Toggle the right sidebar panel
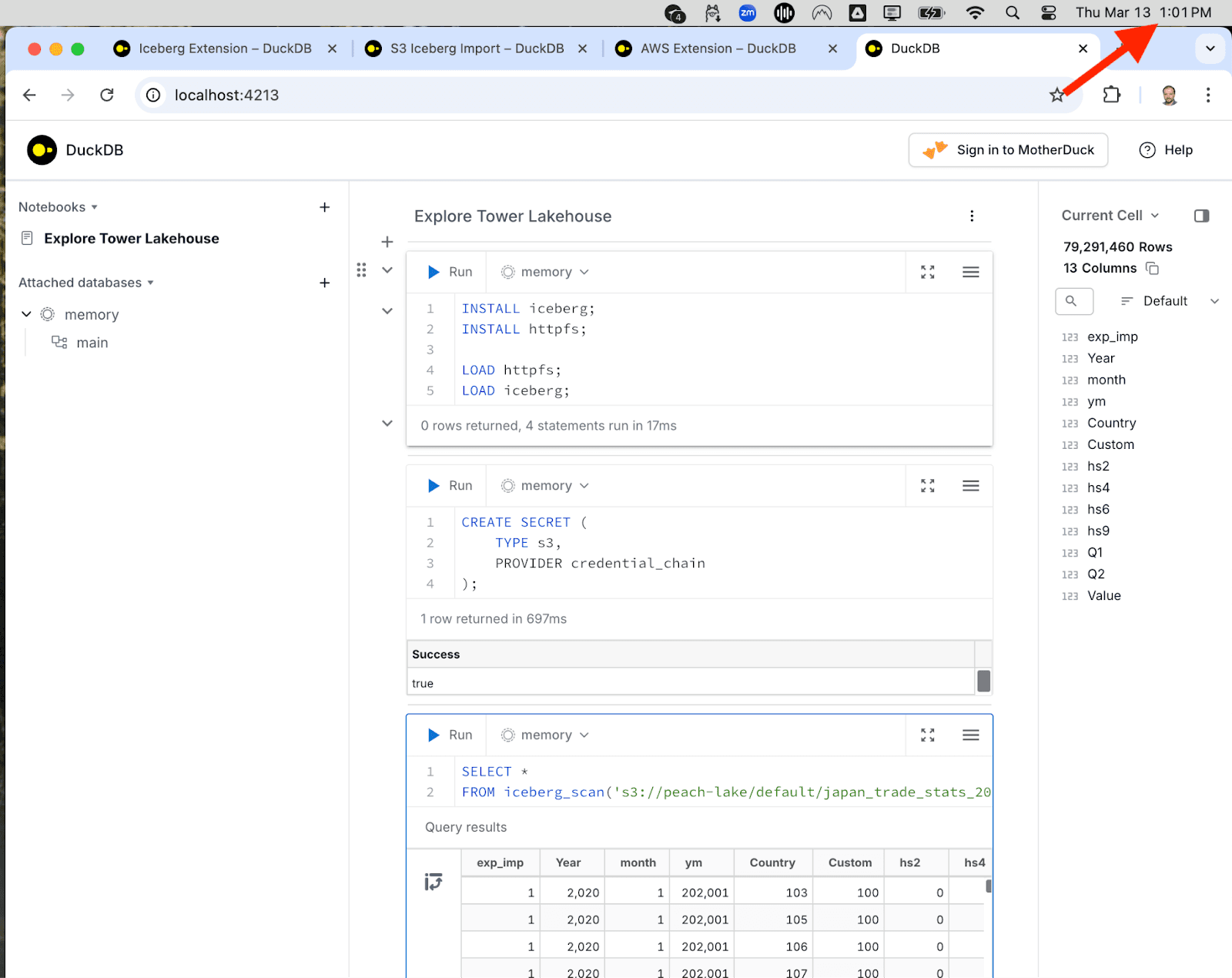This screenshot has height=978, width=1232. pos(1201,216)
